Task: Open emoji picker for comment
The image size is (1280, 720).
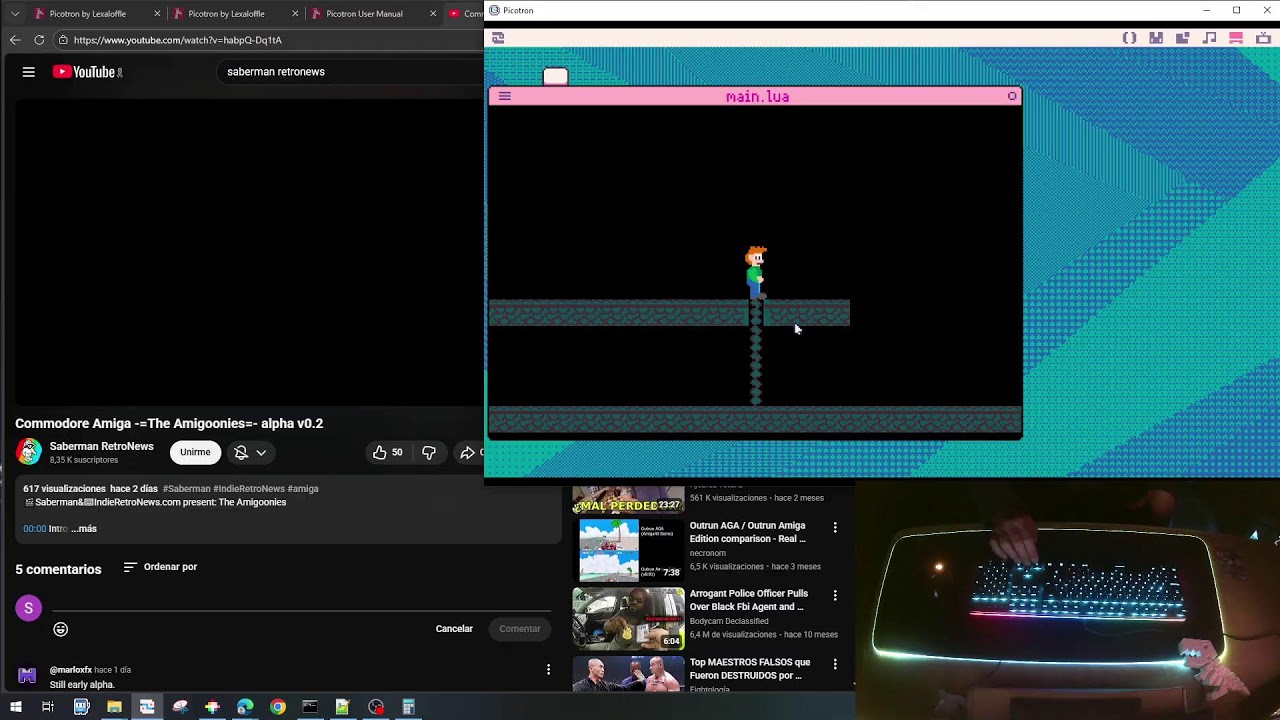Action: tap(61, 629)
